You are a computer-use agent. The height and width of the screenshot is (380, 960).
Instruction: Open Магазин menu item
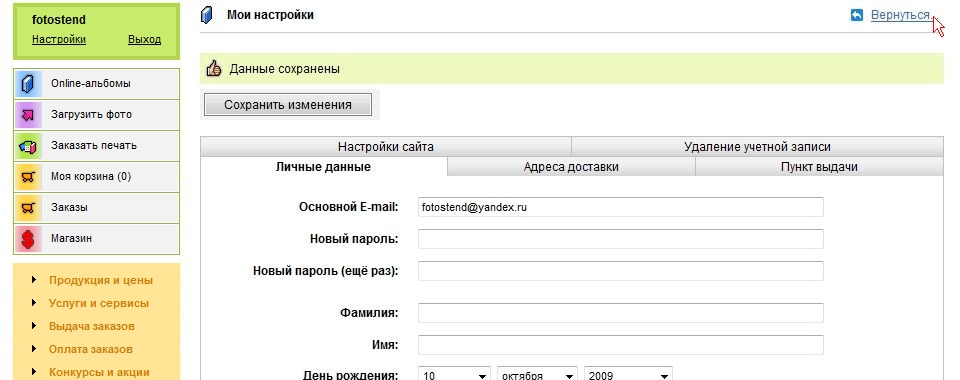96,239
